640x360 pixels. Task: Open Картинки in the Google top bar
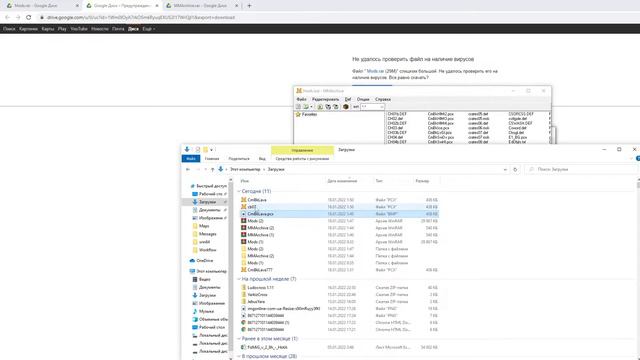tap(28, 29)
